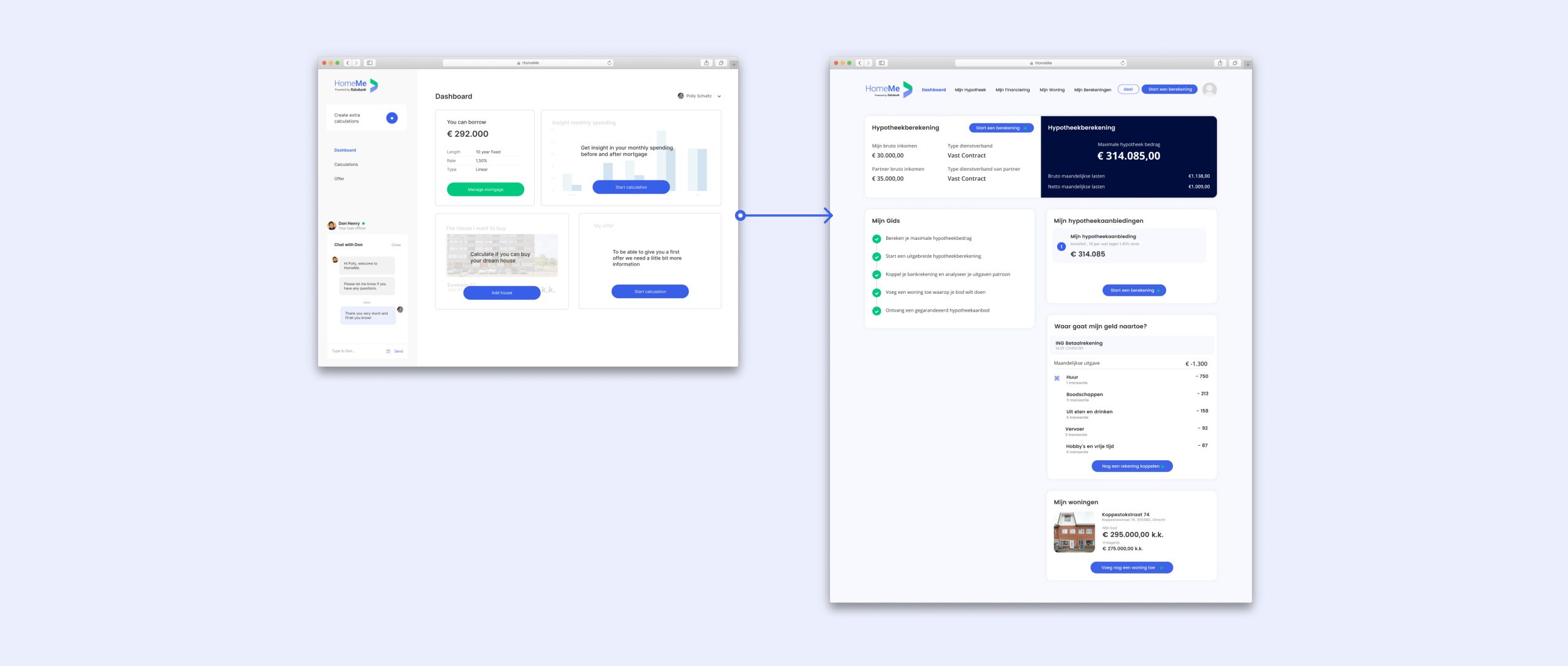The width and height of the screenshot is (1568, 666).
Task: Click the reload icon in right browser address bar
Action: pos(1123,63)
